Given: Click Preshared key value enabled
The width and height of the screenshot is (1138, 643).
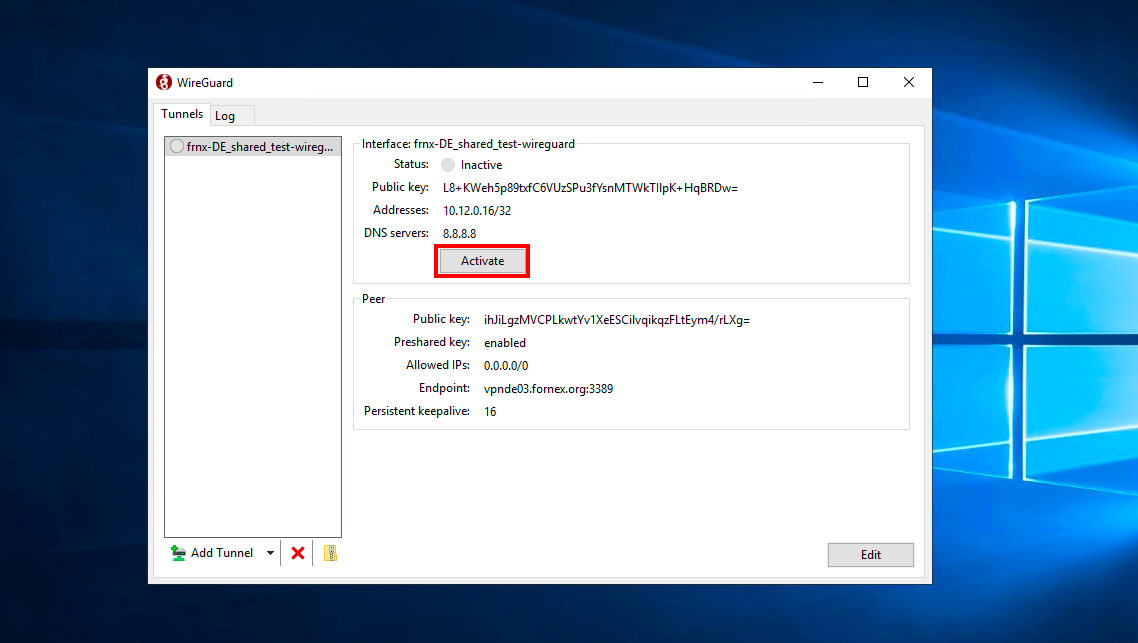Looking at the screenshot, I should [x=504, y=343].
